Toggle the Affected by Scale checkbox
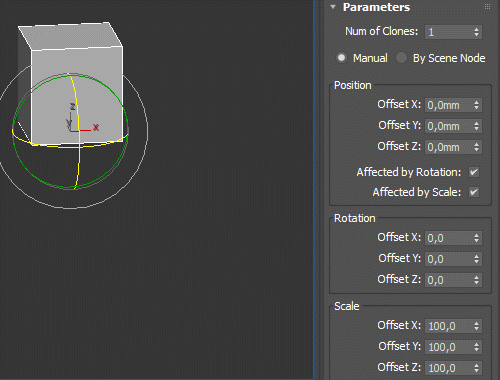 point(474,192)
